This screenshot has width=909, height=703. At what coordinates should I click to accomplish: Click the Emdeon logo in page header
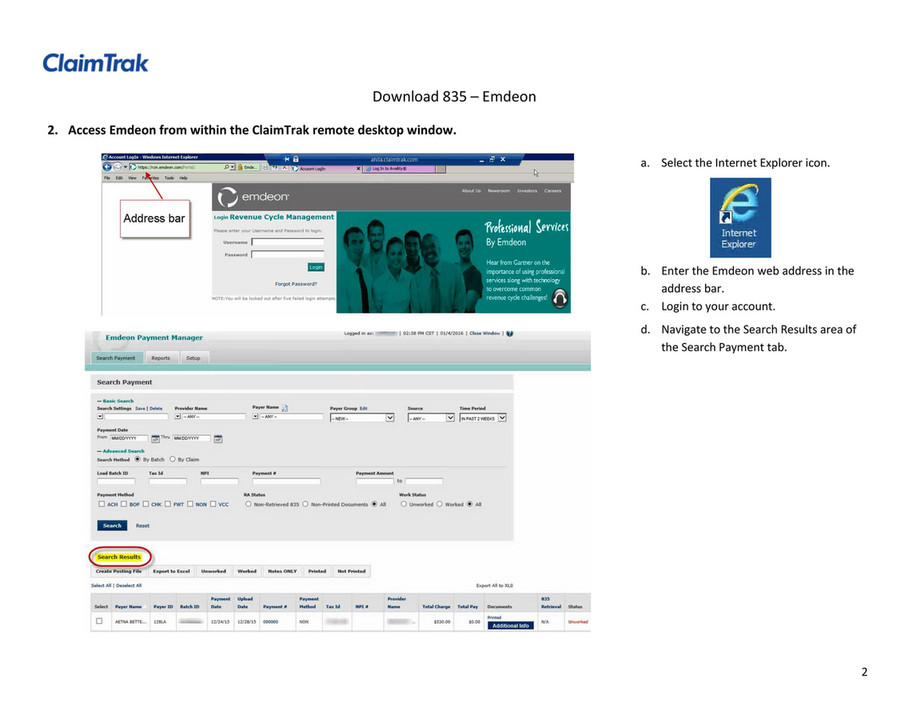253,197
